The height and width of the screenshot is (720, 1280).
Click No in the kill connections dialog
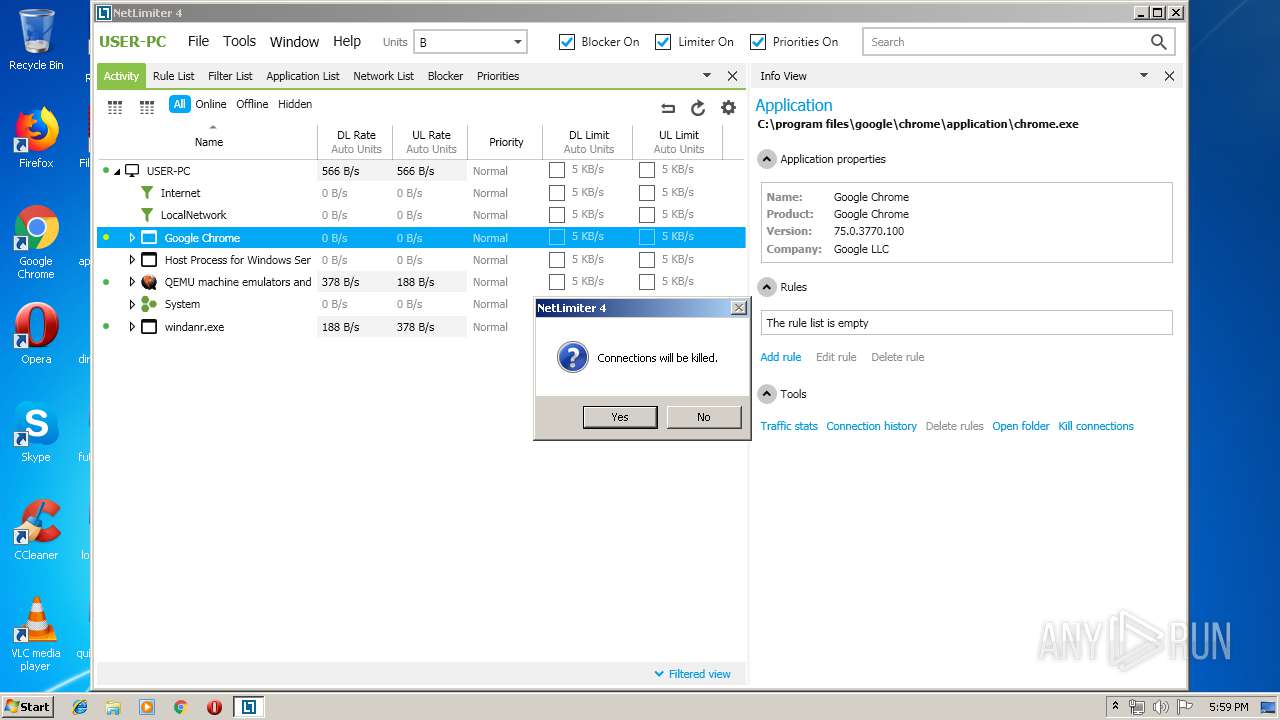coord(704,417)
